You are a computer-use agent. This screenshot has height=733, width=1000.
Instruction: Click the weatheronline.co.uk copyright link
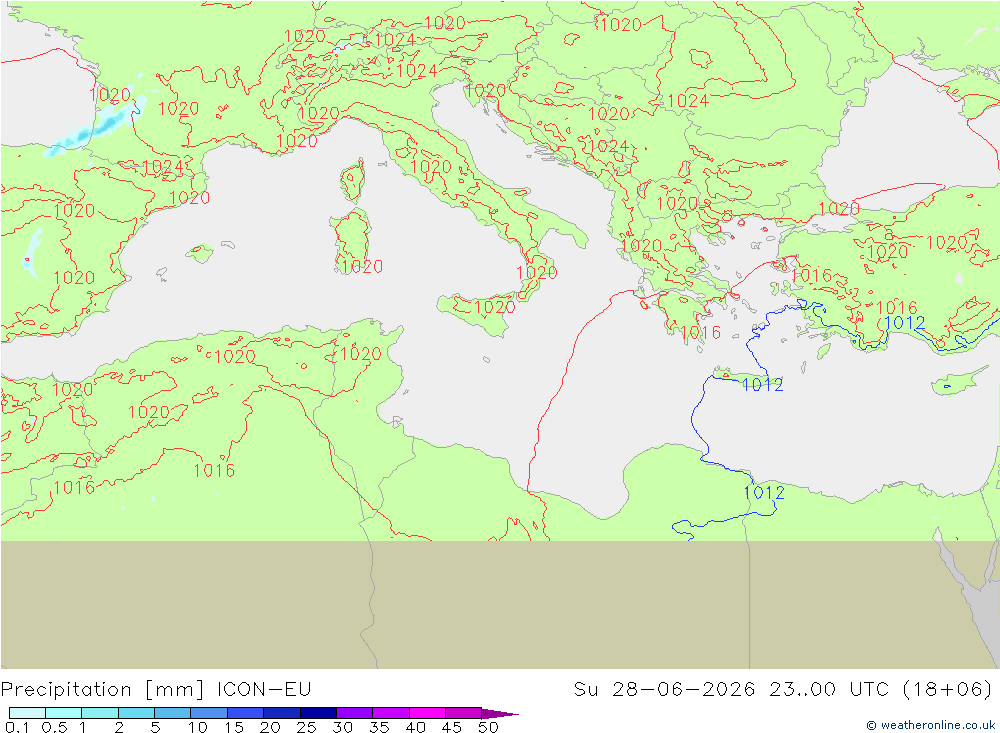point(930,725)
